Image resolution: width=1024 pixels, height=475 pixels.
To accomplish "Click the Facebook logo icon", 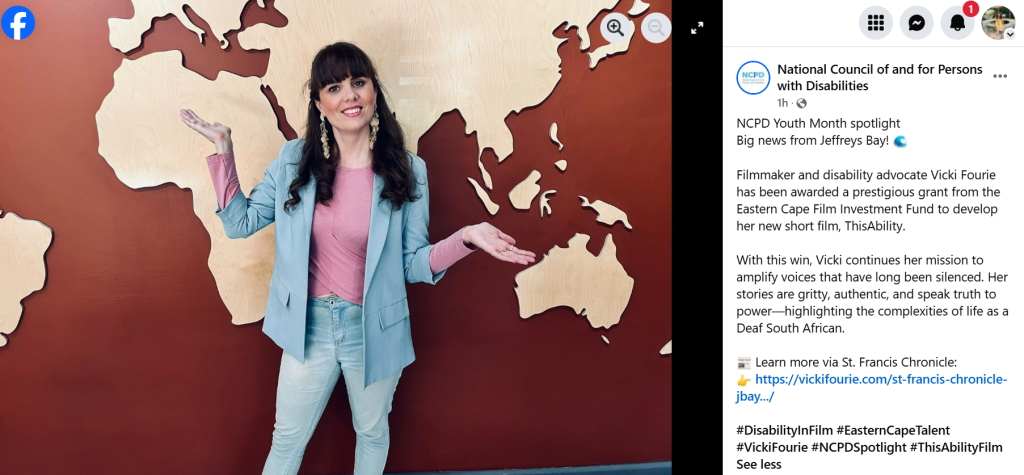I will click(18, 23).
